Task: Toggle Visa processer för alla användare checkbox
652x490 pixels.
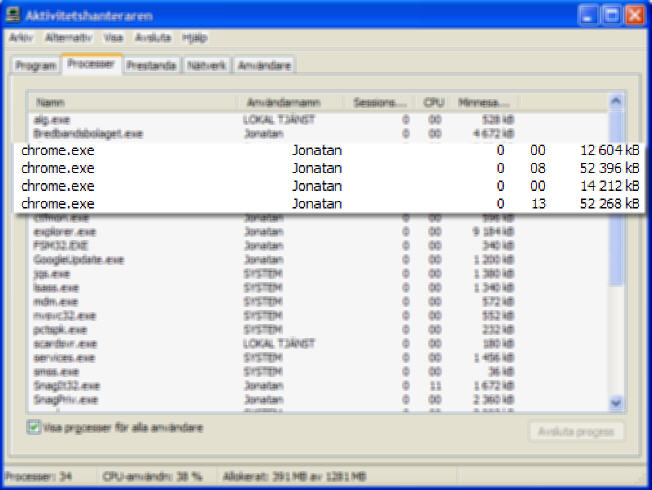Action: point(35,427)
